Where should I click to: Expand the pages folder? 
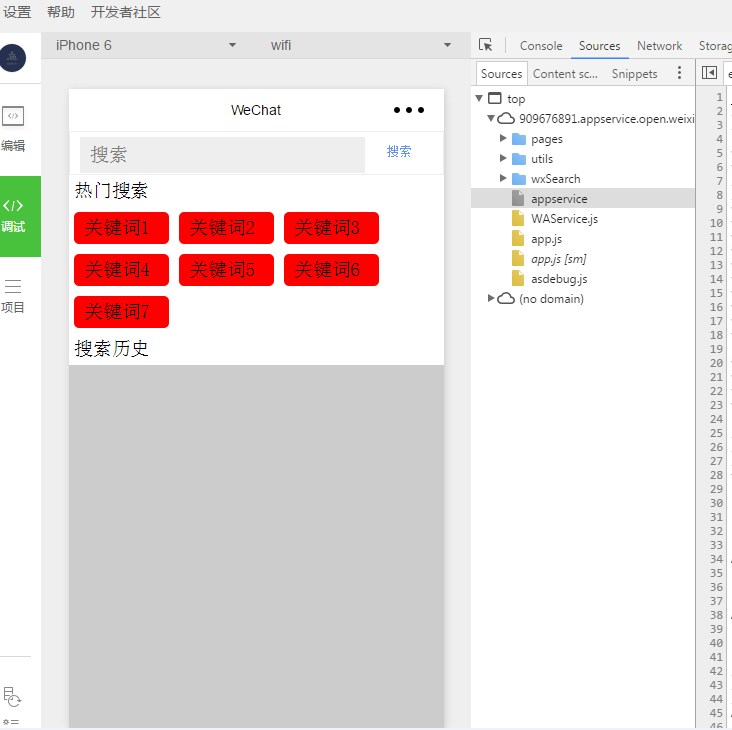pos(503,139)
